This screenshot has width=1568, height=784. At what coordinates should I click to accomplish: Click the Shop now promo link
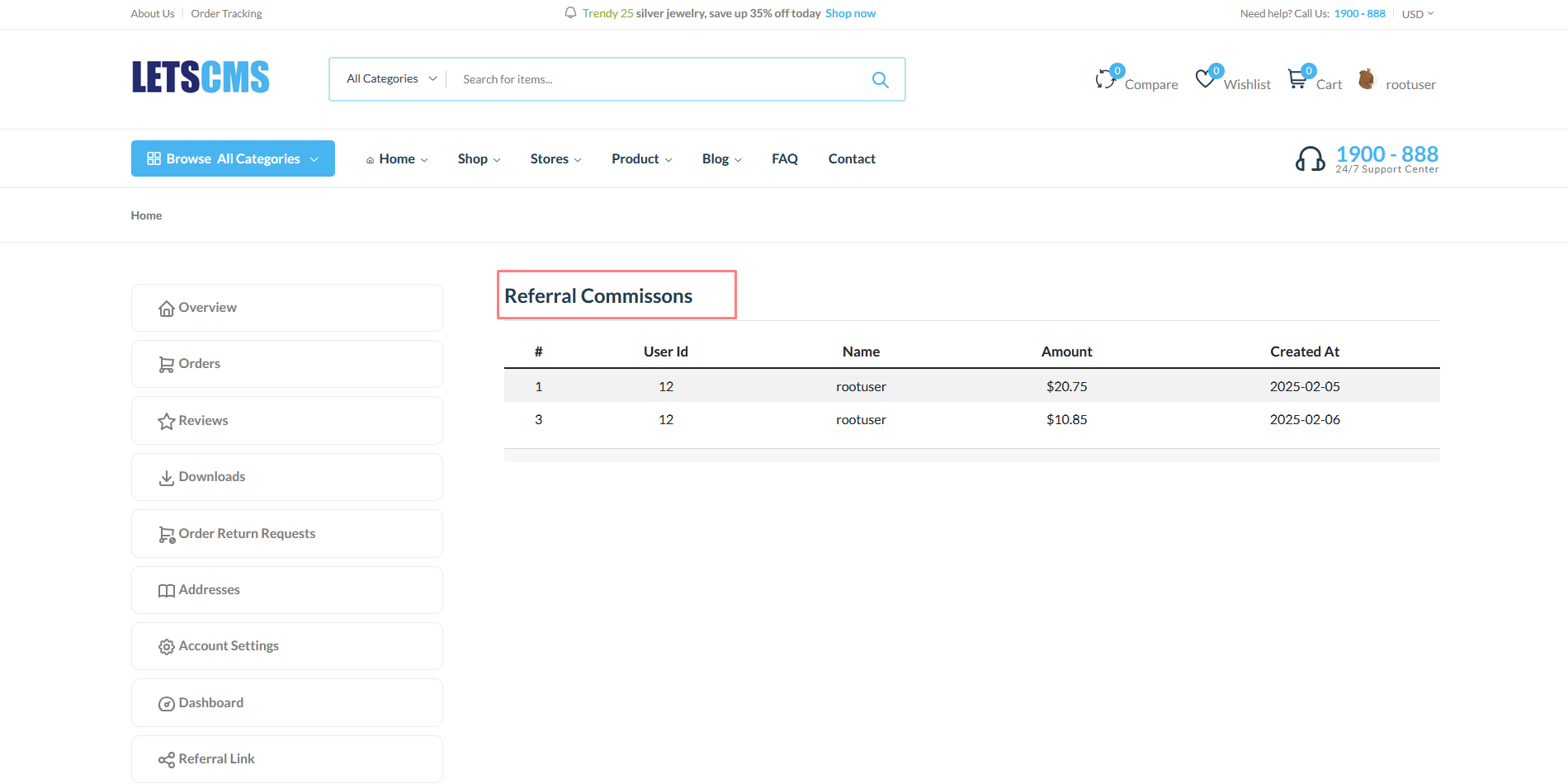tap(850, 13)
